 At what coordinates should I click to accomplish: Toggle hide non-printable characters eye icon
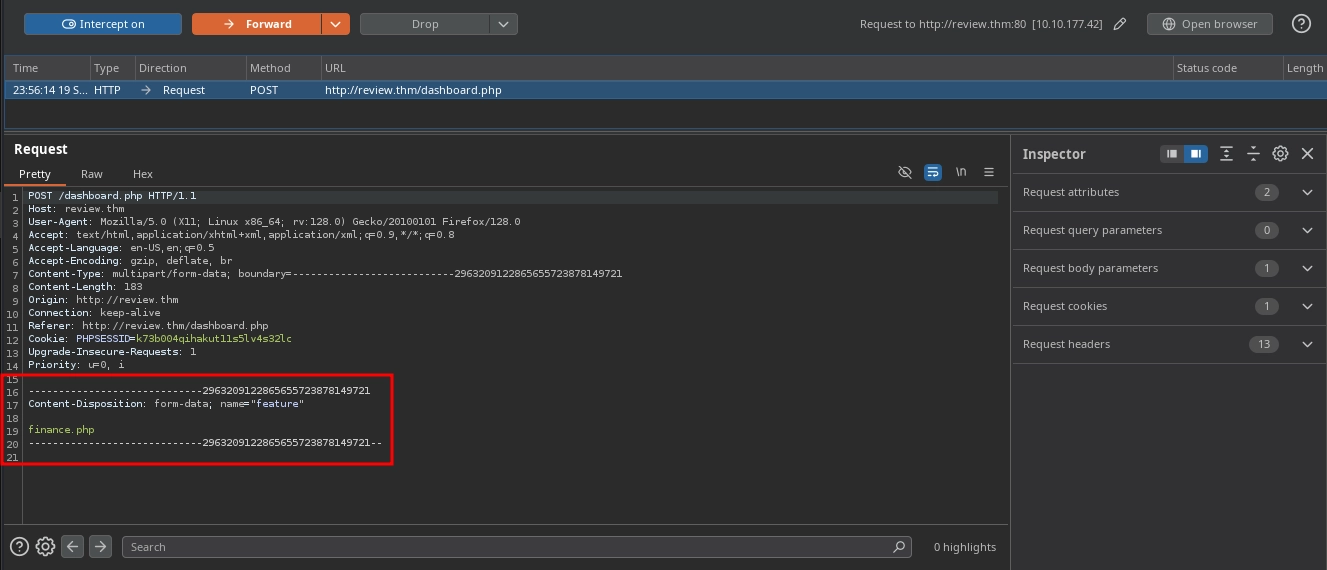point(905,172)
